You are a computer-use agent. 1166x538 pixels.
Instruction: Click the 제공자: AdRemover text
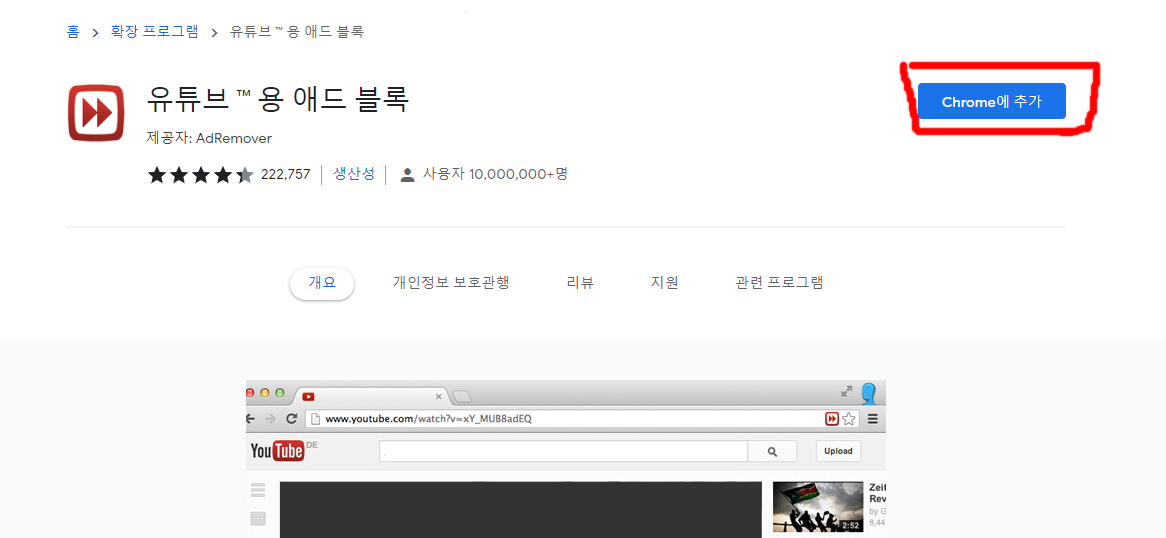[210, 138]
